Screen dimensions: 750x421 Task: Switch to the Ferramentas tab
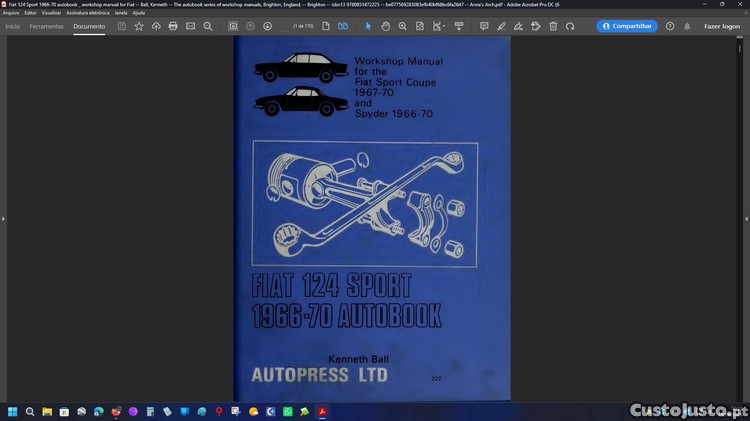(46, 26)
